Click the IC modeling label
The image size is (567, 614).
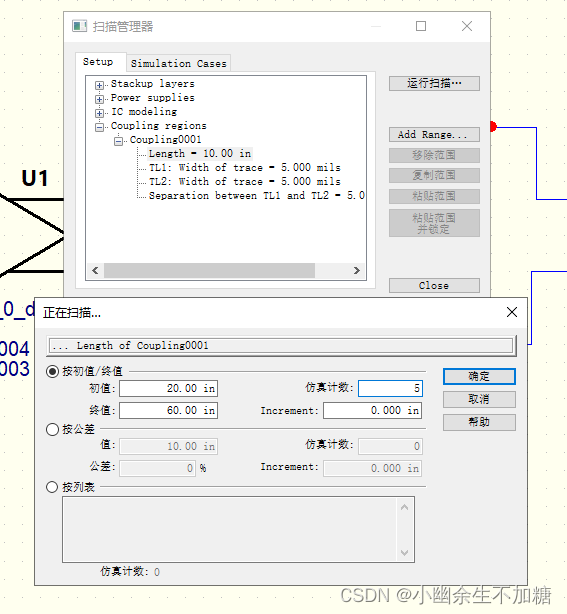point(144,112)
